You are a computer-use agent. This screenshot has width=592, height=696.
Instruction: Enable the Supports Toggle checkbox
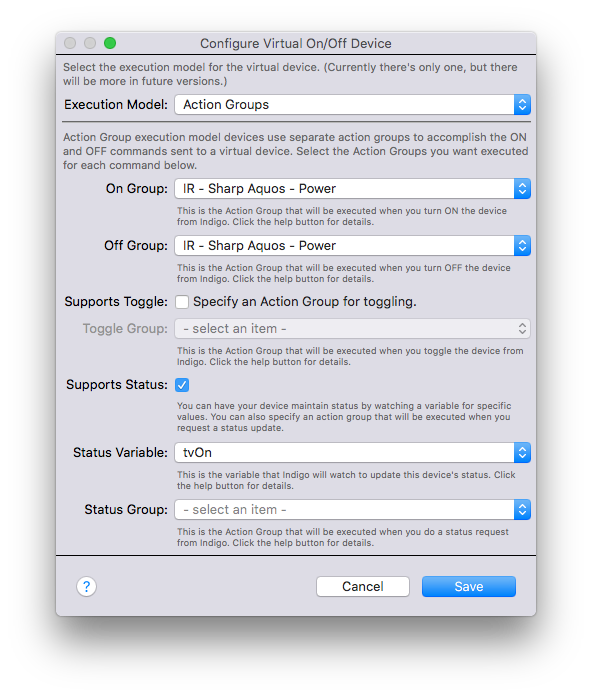[182, 302]
